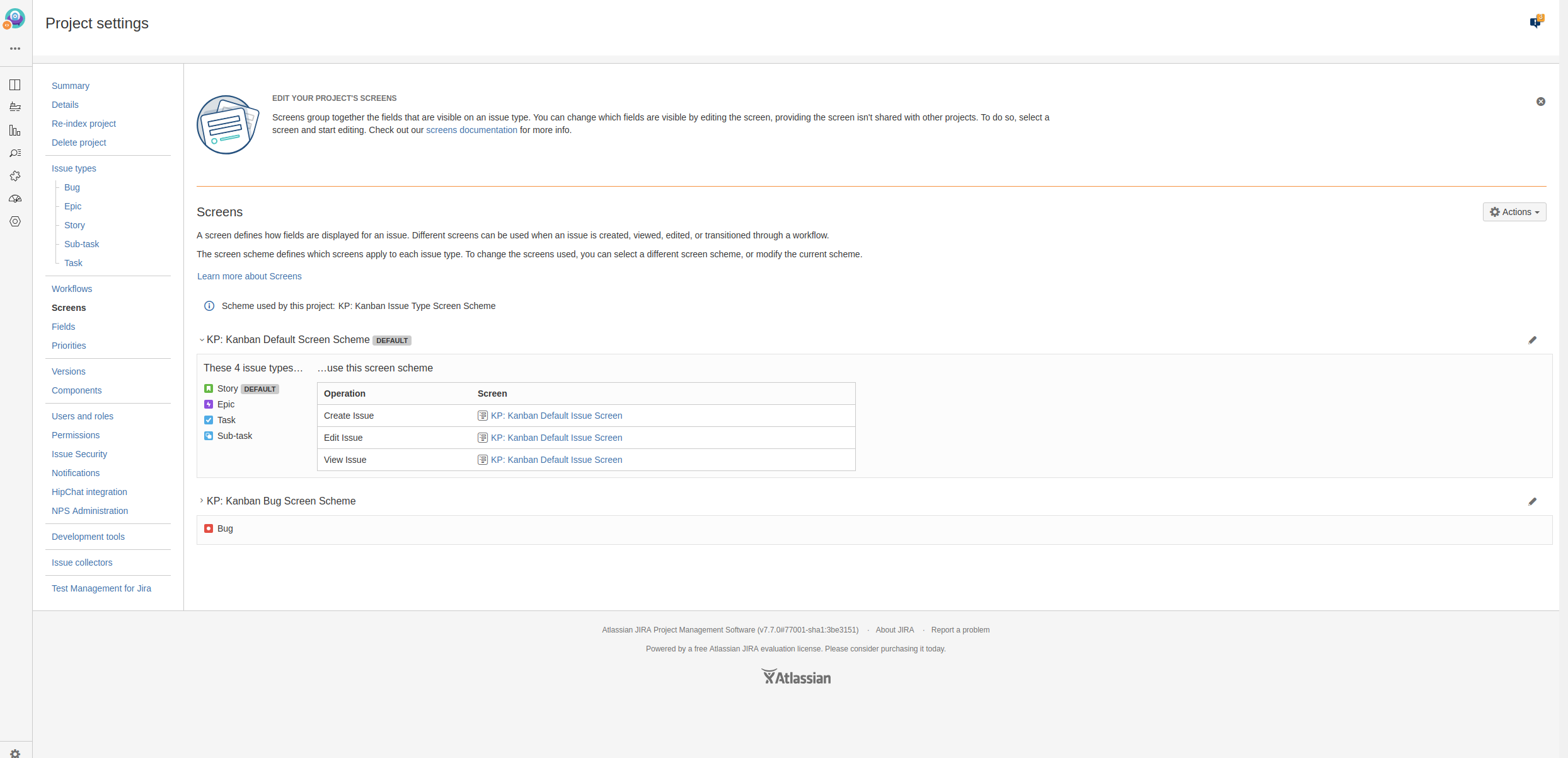Open the Reports bar chart icon

[15, 131]
